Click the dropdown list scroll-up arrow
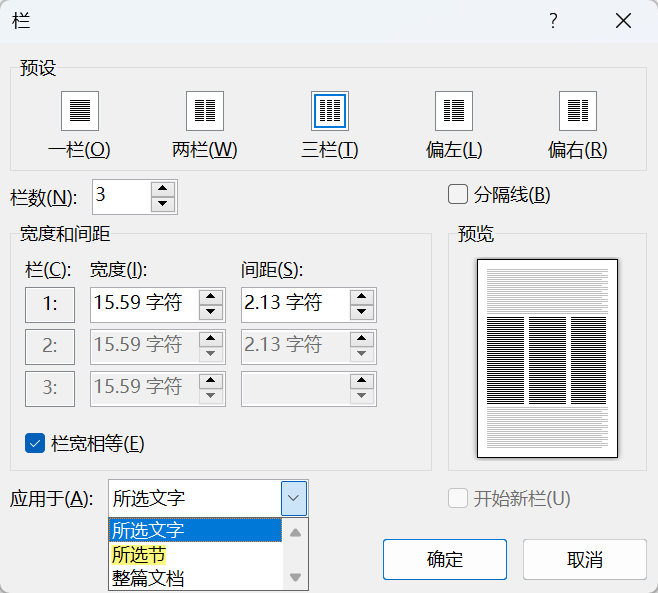The height and width of the screenshot is (593, 658). pos(295,533)
